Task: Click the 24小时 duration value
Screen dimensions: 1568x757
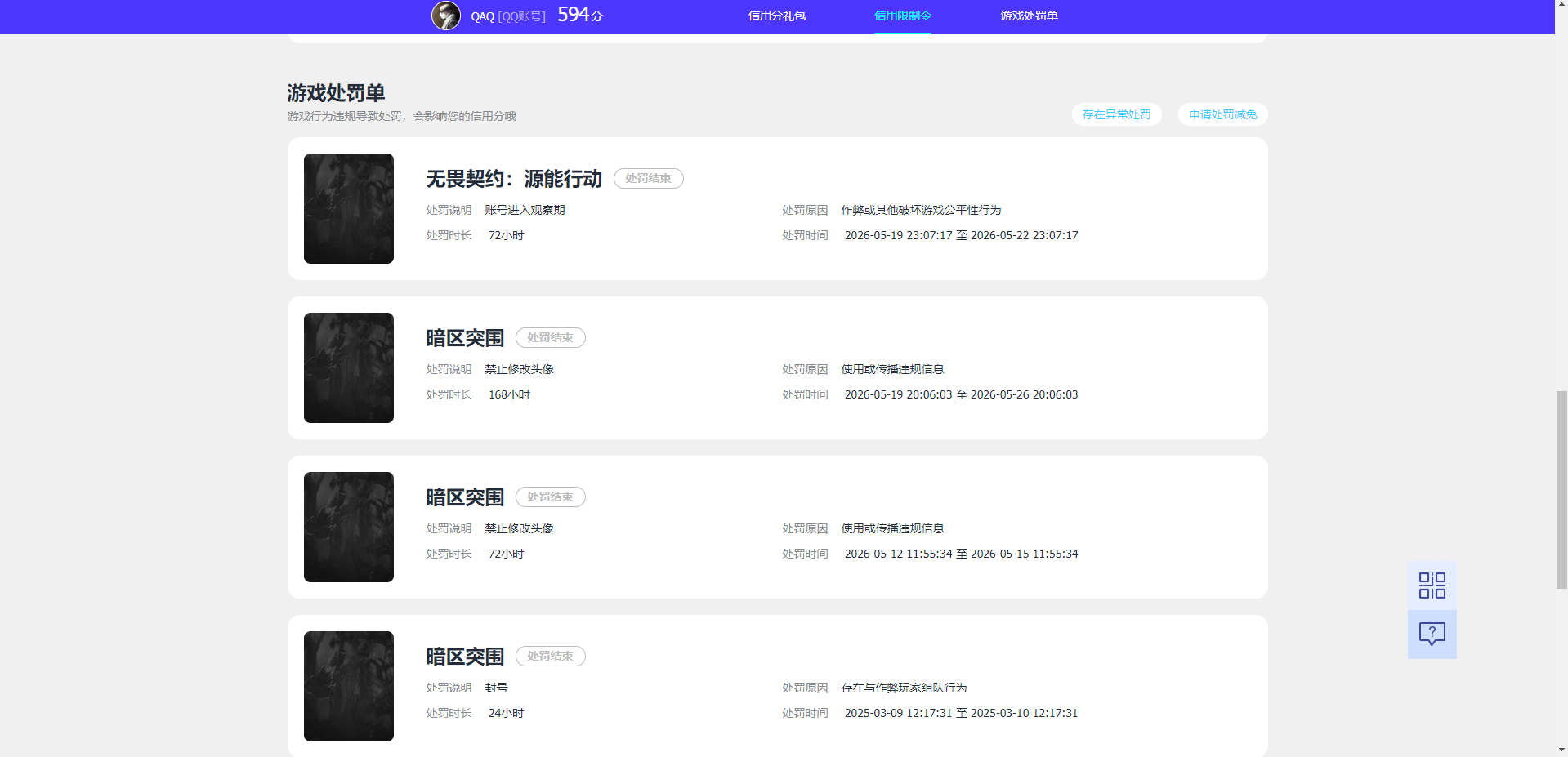Action: tap(506, 713)
